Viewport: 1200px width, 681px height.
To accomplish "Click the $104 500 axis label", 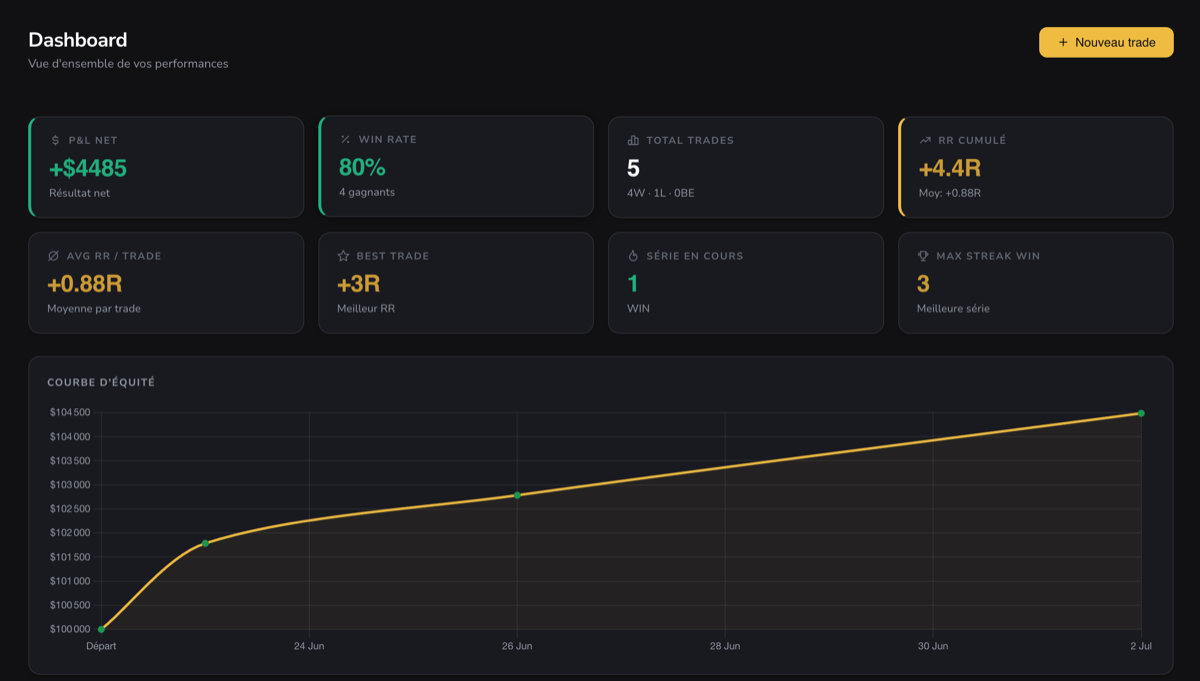I will click(x=69, y=412).
